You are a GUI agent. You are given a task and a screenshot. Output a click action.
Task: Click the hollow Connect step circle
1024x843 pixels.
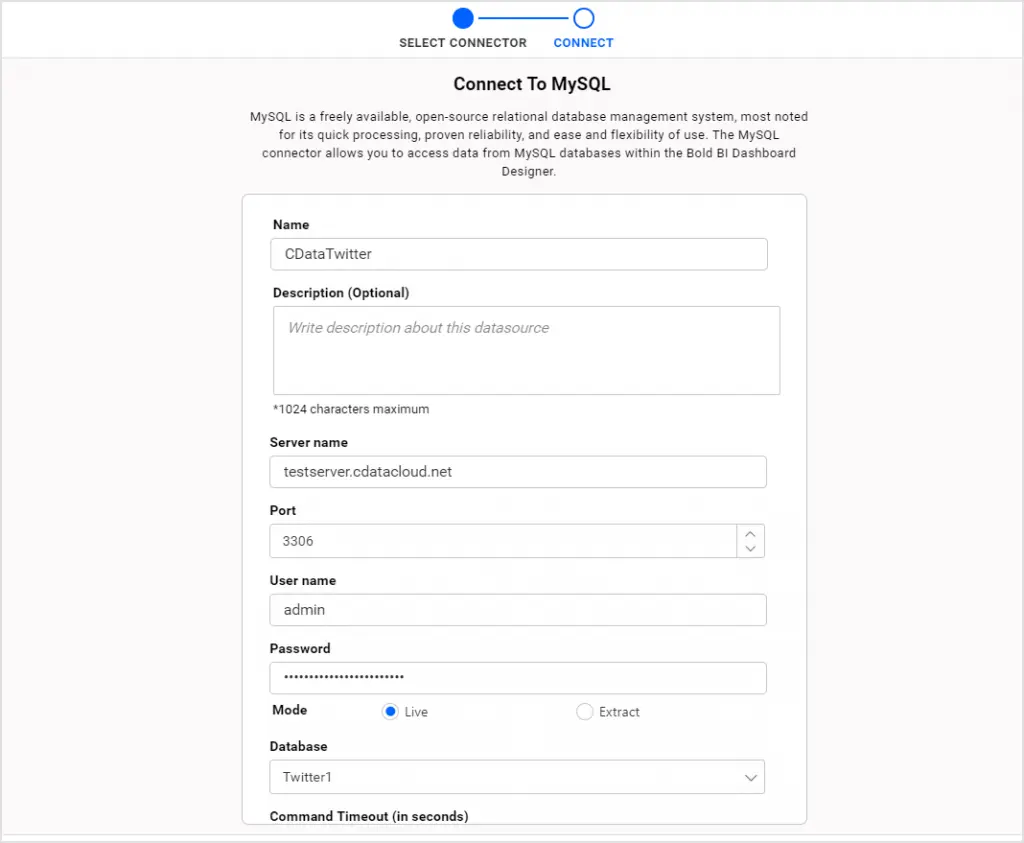click(584, 18)
